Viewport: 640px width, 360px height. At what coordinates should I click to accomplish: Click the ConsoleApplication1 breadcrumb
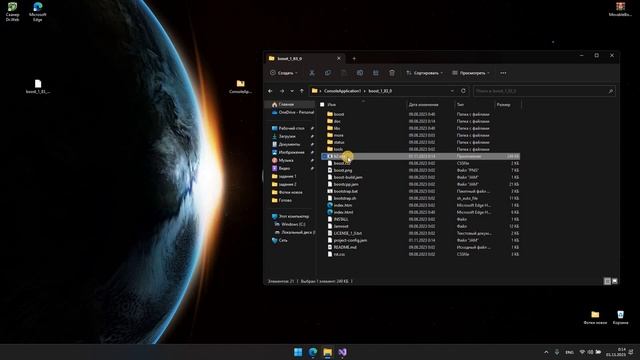click(342, 91)
